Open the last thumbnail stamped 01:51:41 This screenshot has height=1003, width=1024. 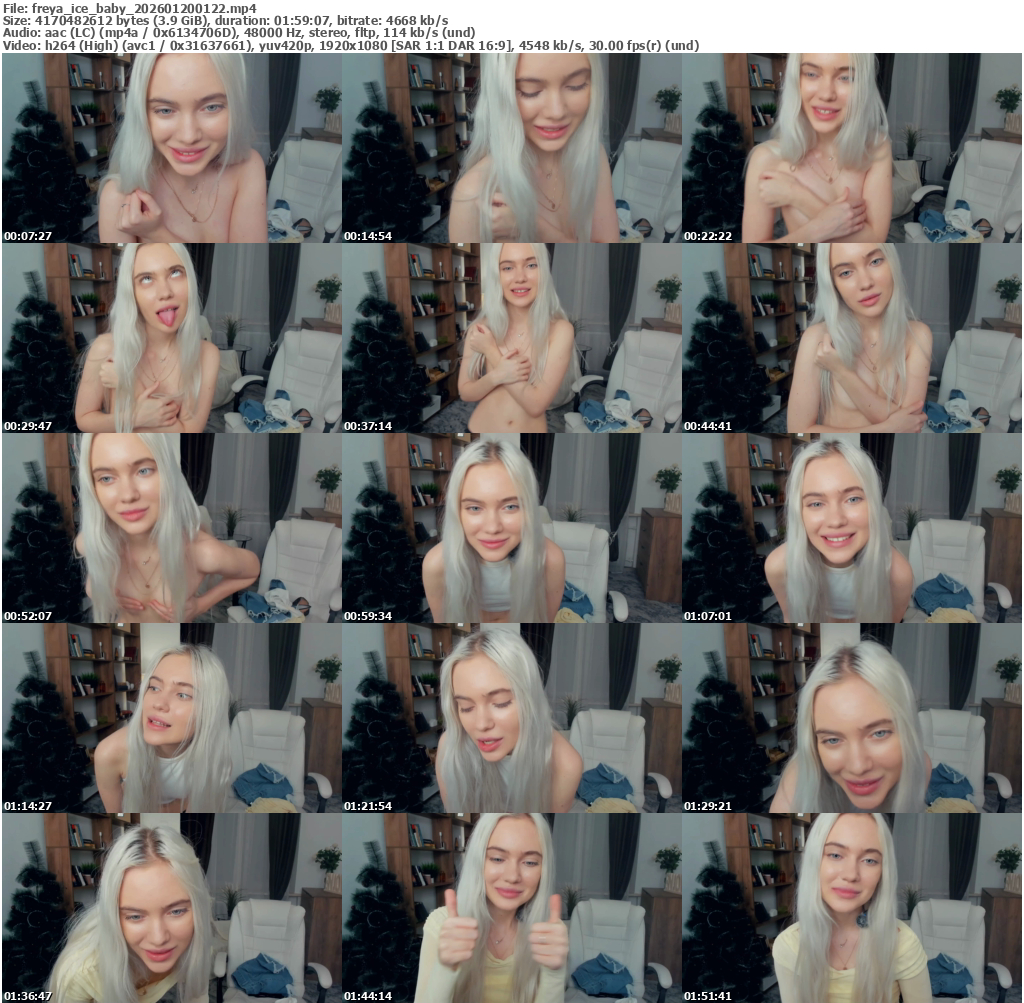point(852,908)
